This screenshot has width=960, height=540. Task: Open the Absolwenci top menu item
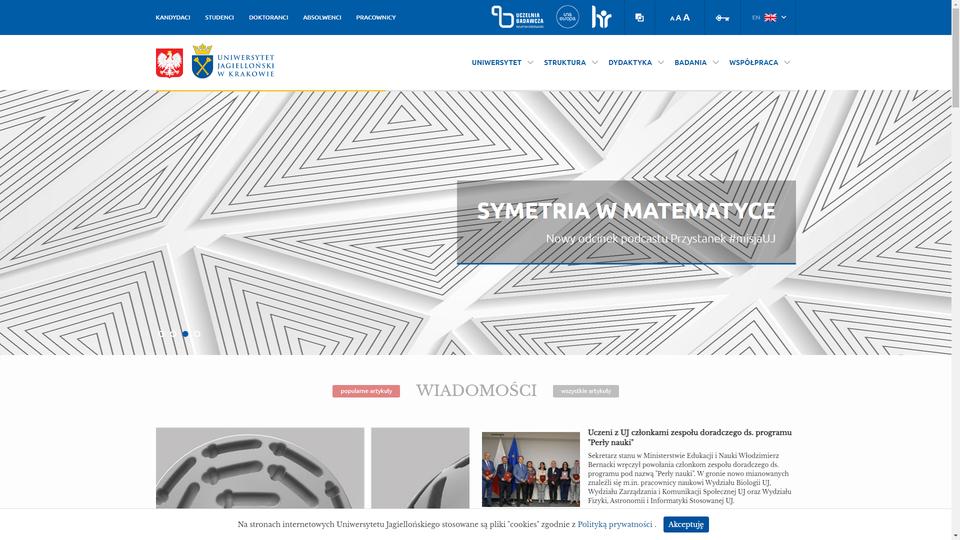pyautogui.click(x=322, y=18)
